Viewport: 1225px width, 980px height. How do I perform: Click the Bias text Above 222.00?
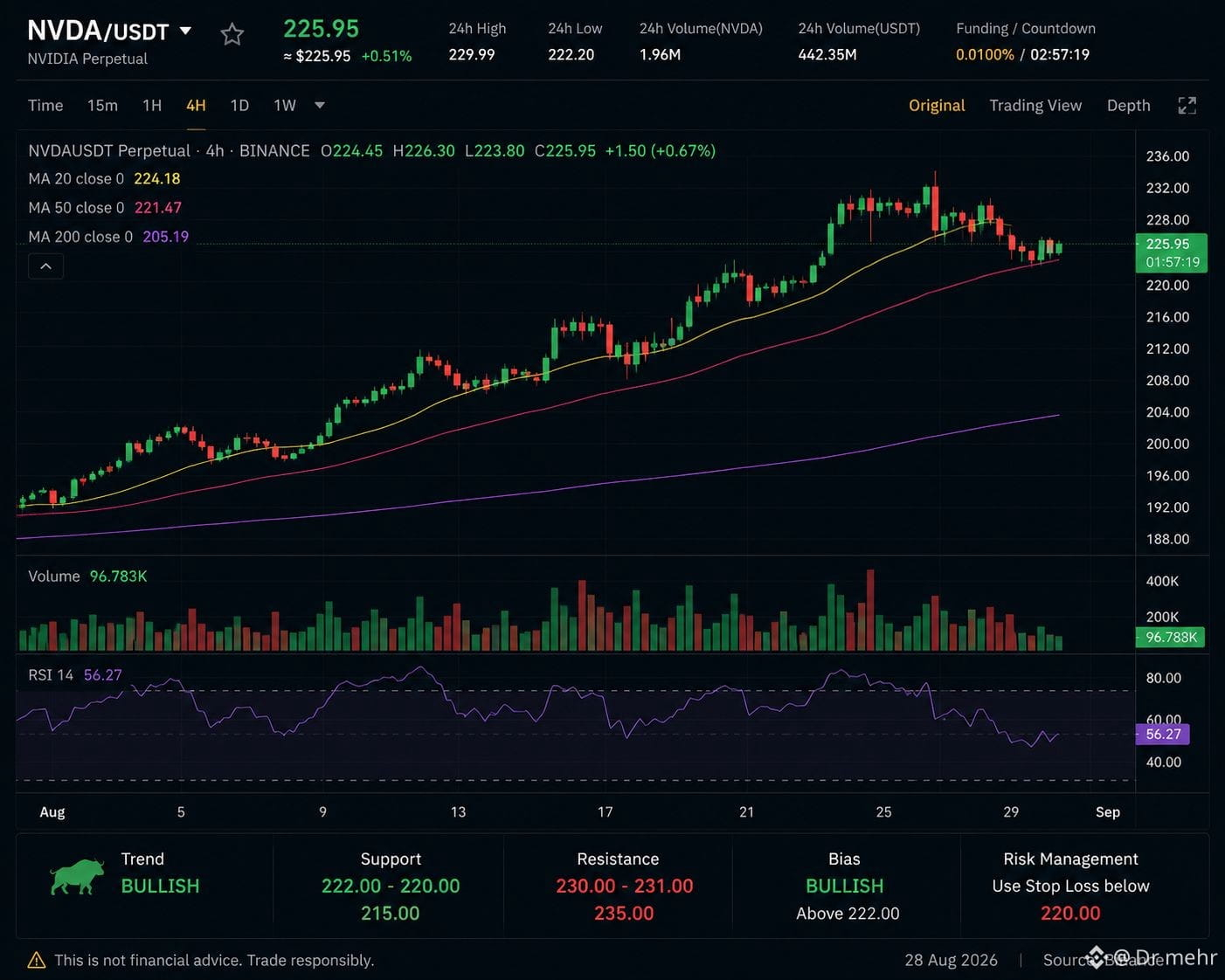pyautogui.click(x=848, y=914)
